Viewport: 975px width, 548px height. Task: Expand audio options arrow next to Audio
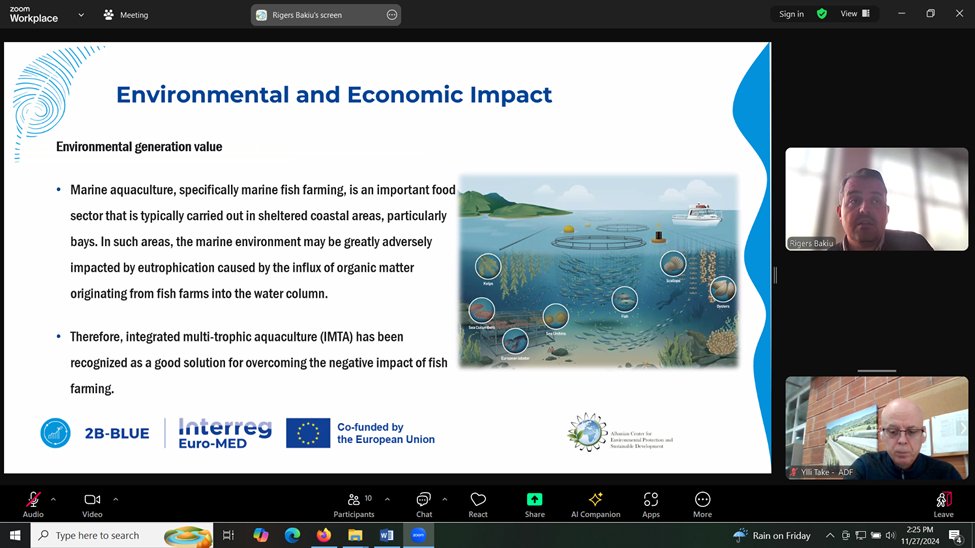click(53, 499)
